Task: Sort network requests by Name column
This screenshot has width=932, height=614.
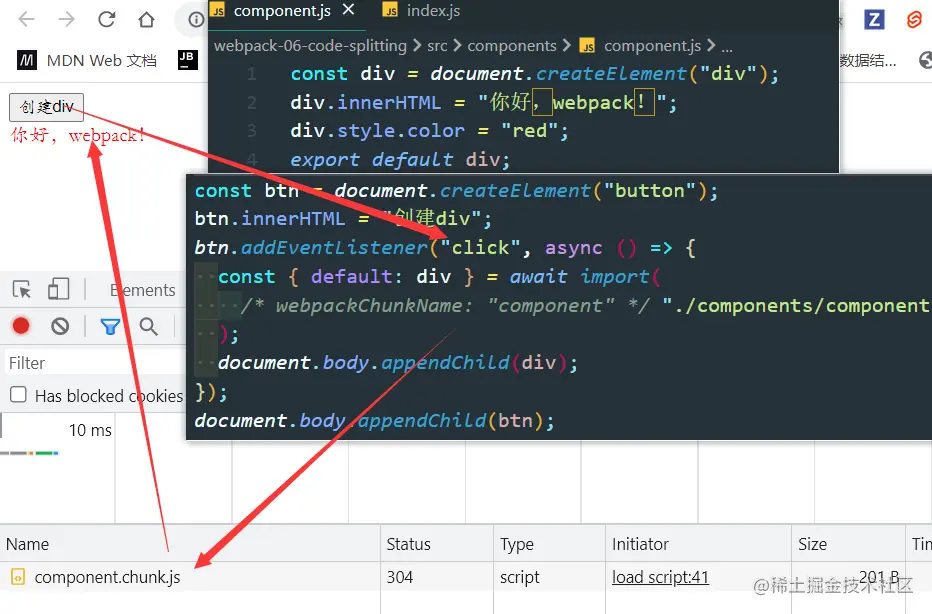Action: click(x=190, y=544)
